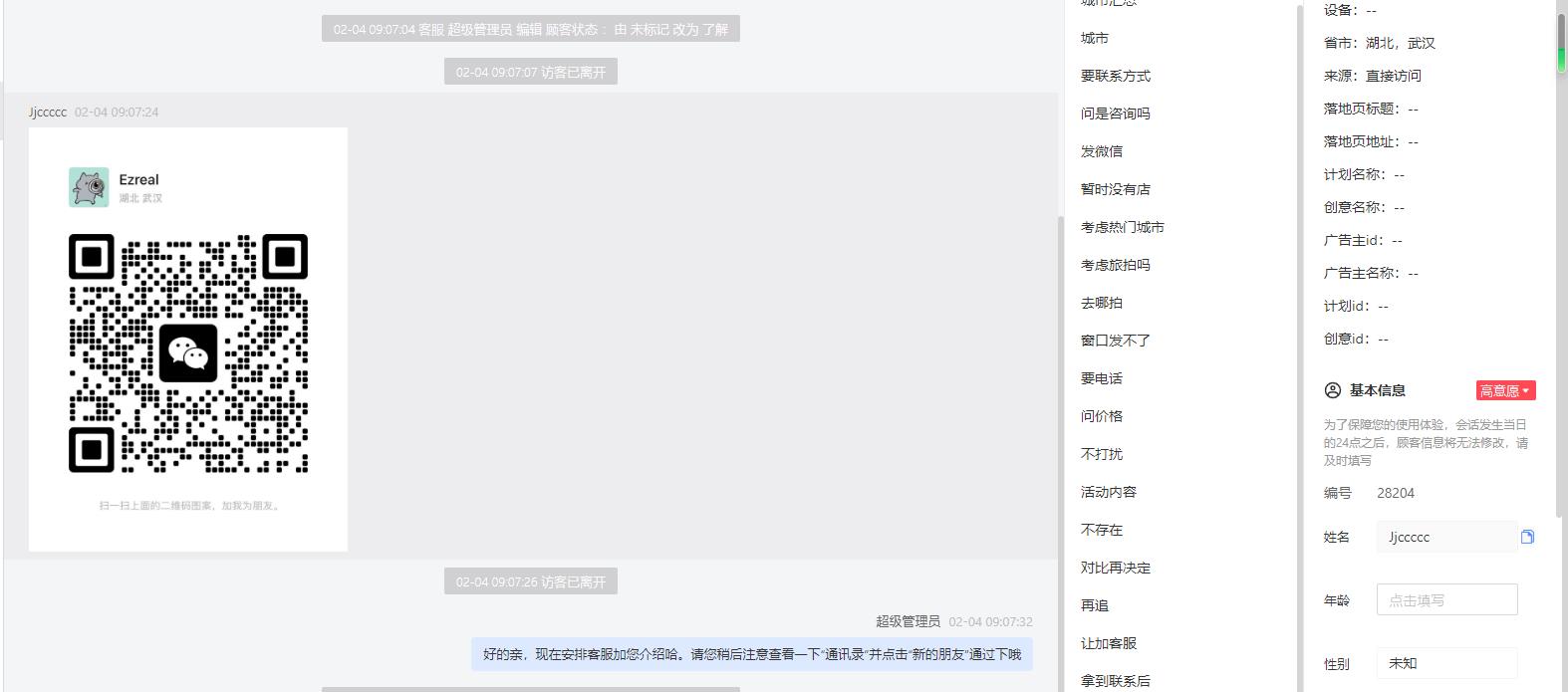Select quick reply 窗口发不了
1568x692 pixels.
click(1116, 341)
